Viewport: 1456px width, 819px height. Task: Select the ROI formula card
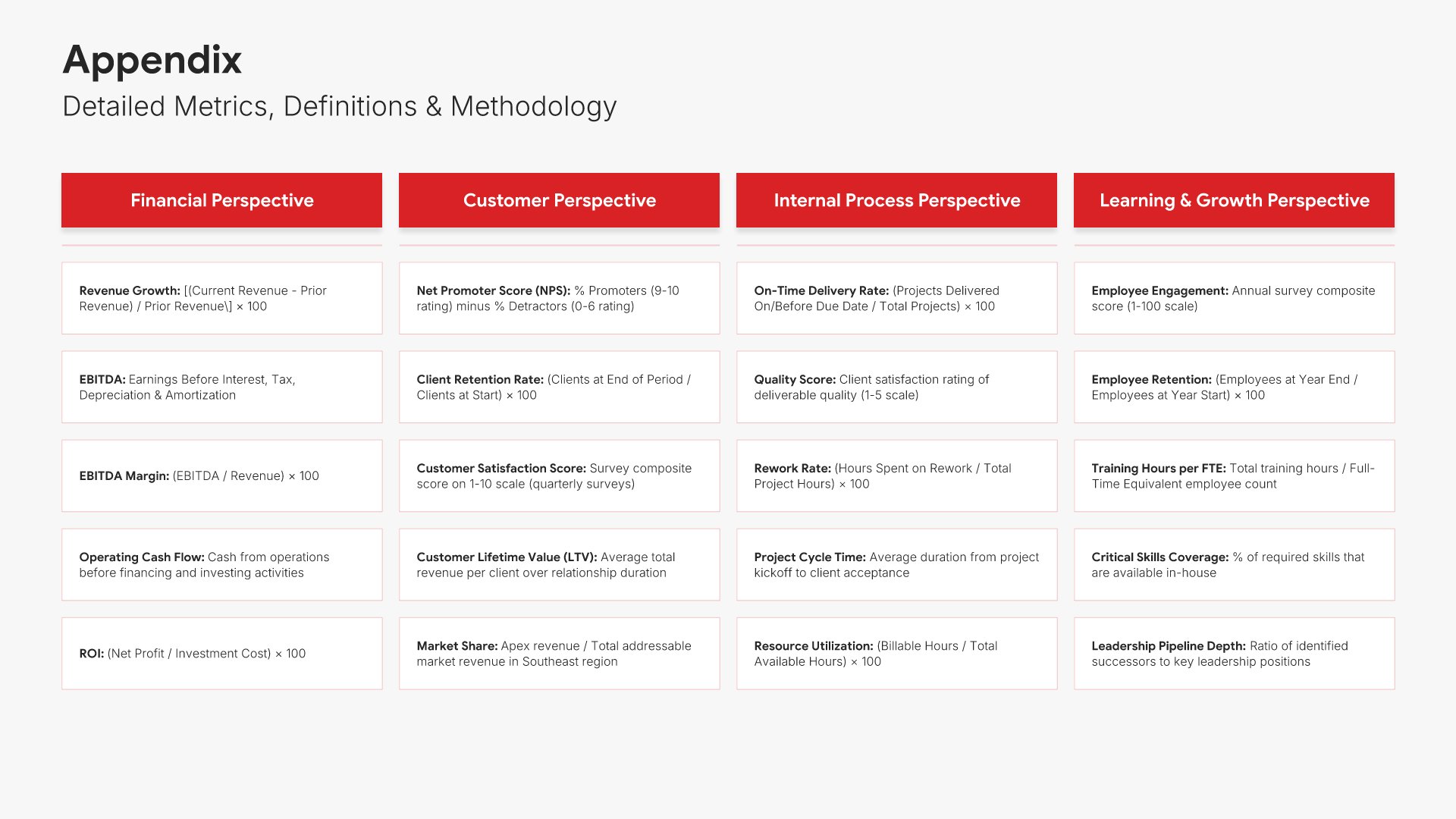(x=221, y=653)
